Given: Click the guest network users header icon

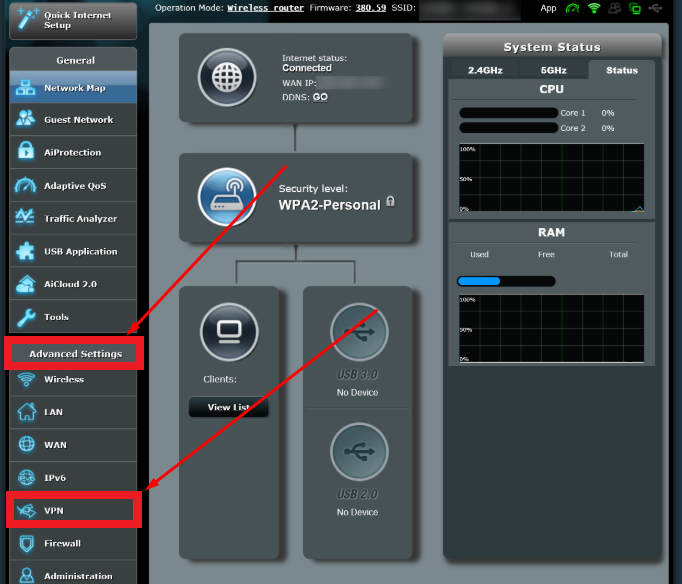Looking at the screenshot, I should click(616, 8).
